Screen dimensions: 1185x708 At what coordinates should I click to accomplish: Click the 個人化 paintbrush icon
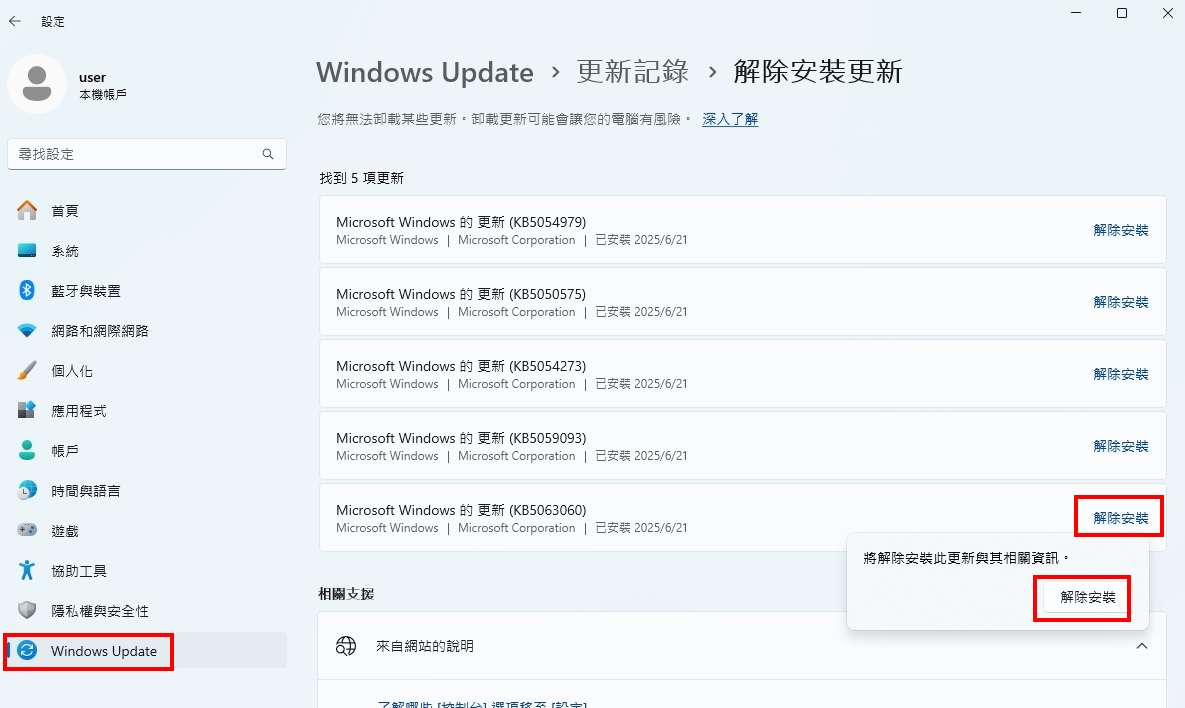pos(27,370)
